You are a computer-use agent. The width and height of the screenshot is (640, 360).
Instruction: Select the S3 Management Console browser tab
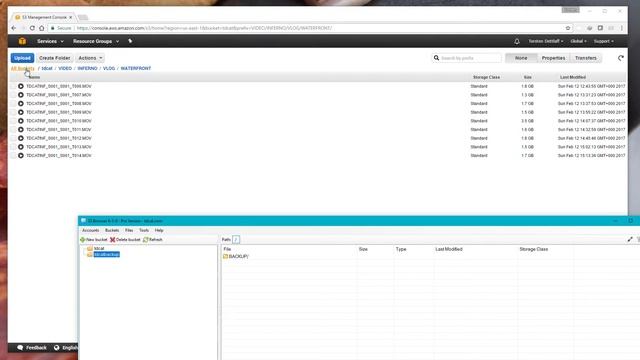(x=43, y=17)
